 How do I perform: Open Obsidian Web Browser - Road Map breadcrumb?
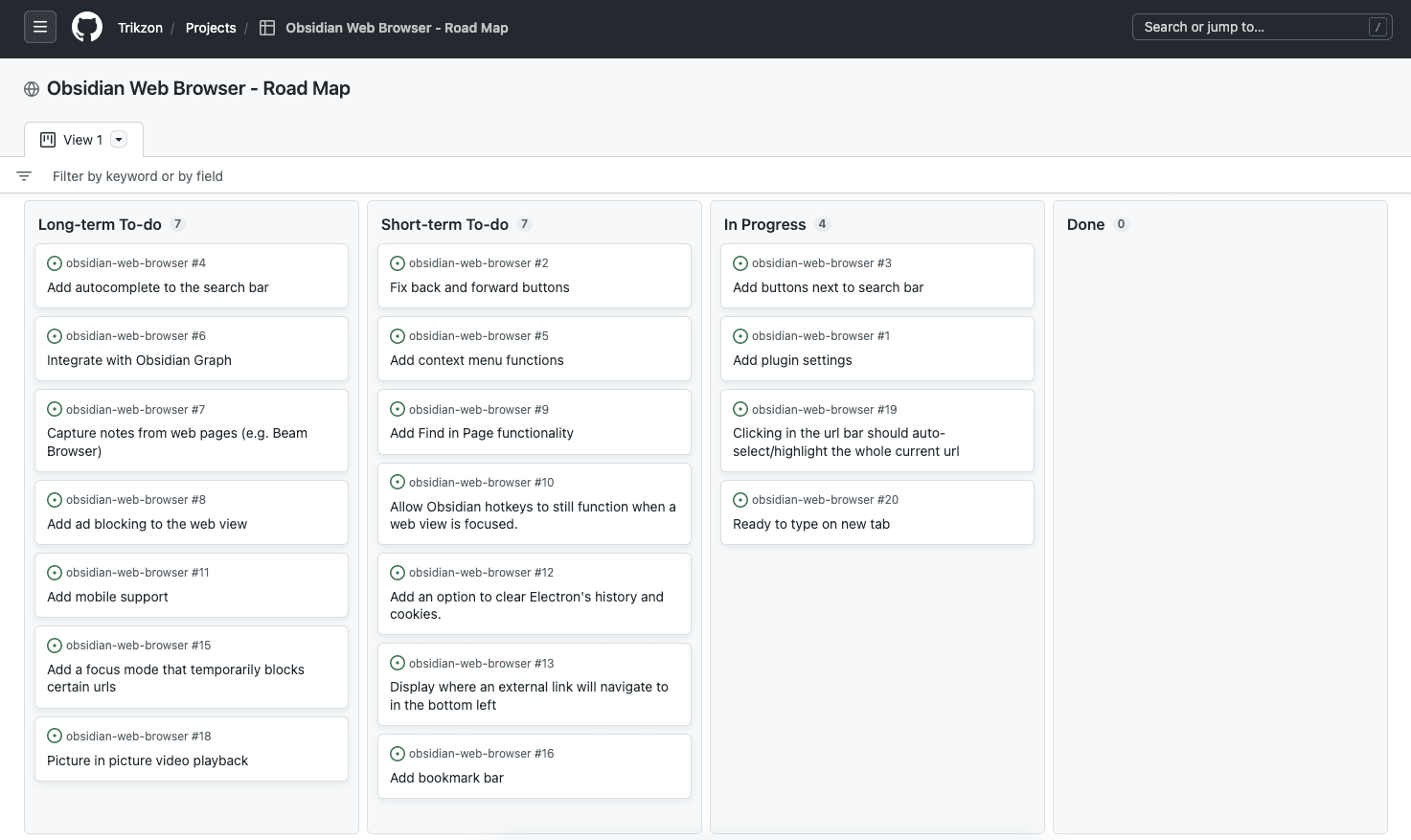pyautogui.click(x=397, y=28)
